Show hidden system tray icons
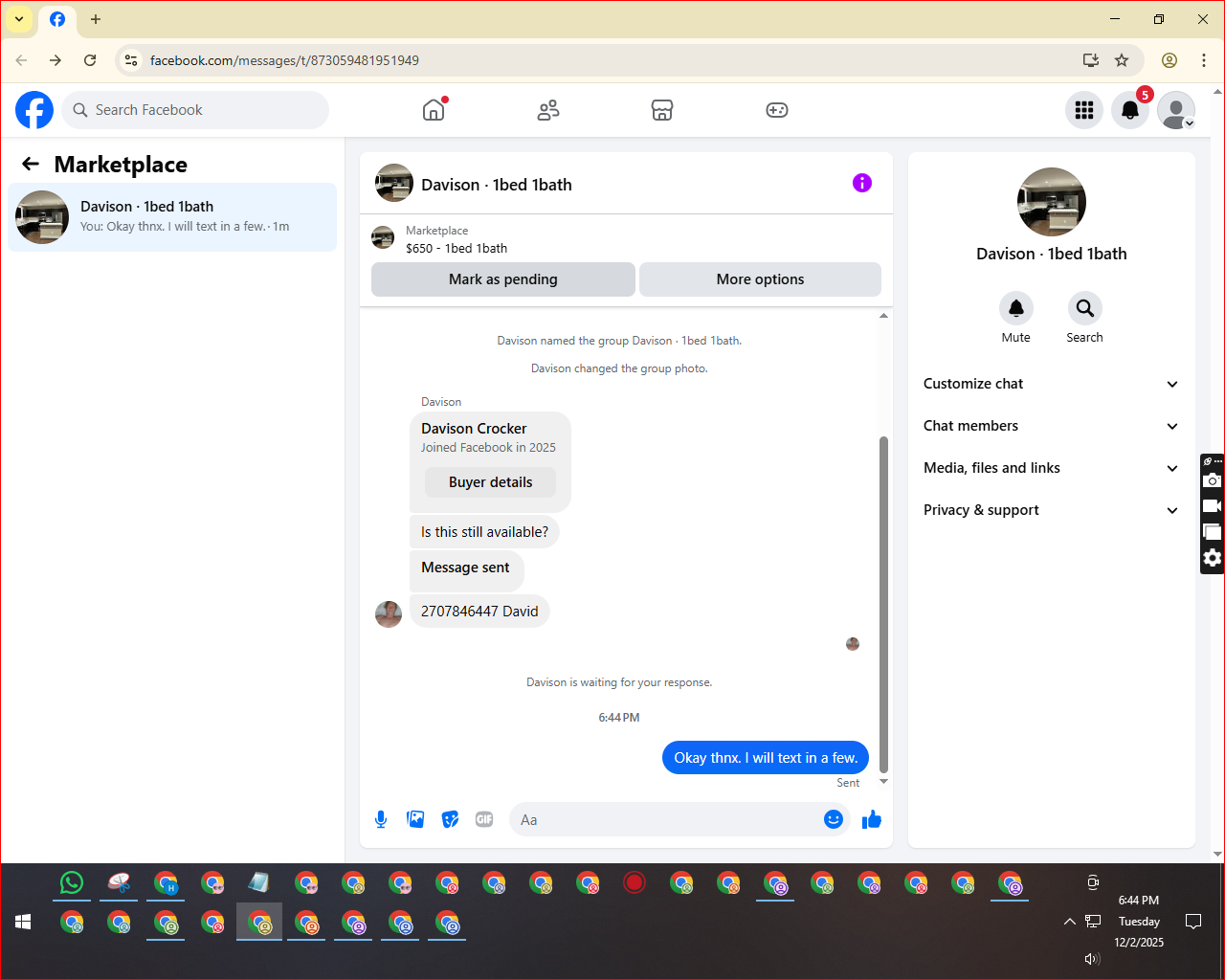1225x980 pixels. pyautogui.click(x=1069, y=922)
